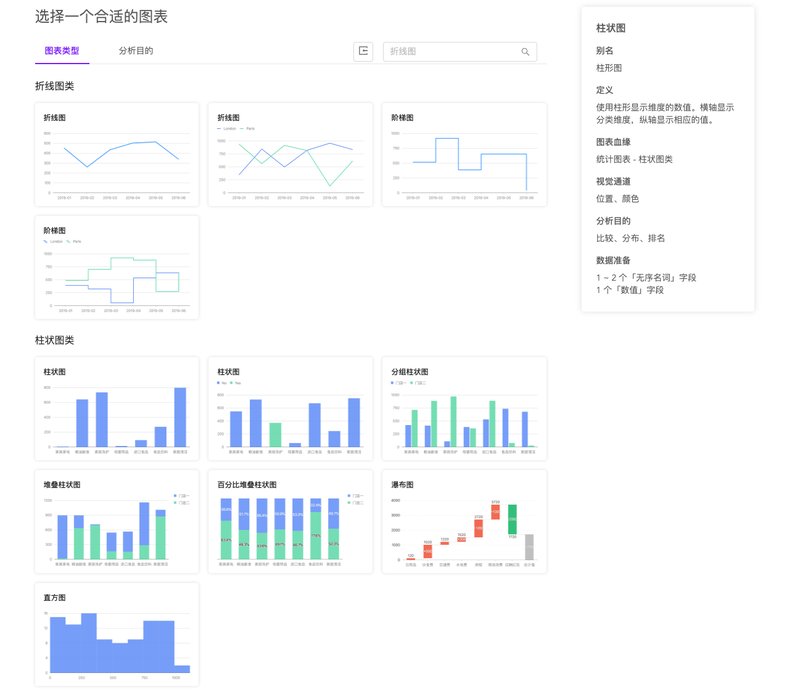The width and height of the screenshot is (800, 694).
Task: Open the 分组柱状图 chart card
Action: click(464, 410)
